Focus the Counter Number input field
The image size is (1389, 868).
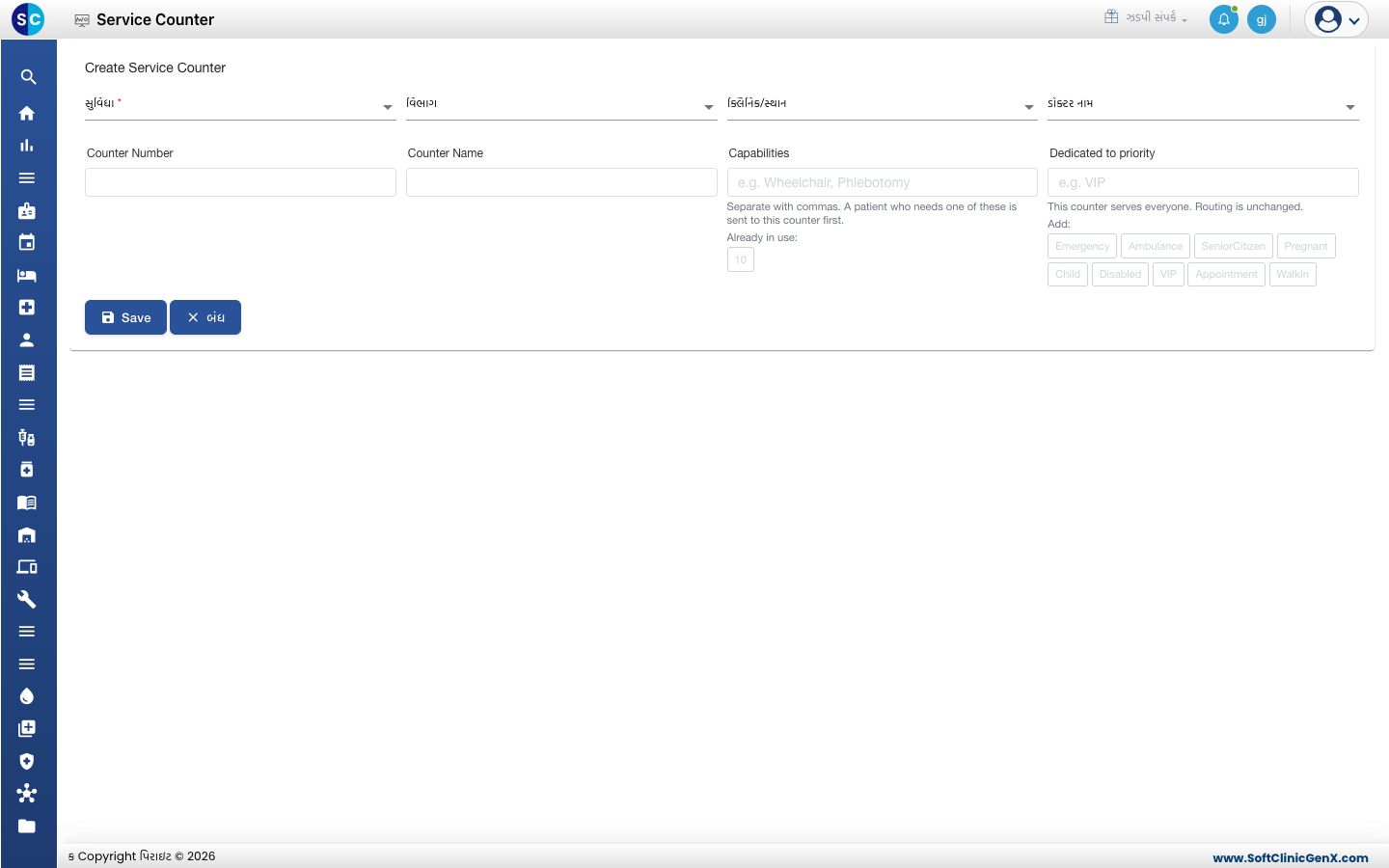click(240, 182)
